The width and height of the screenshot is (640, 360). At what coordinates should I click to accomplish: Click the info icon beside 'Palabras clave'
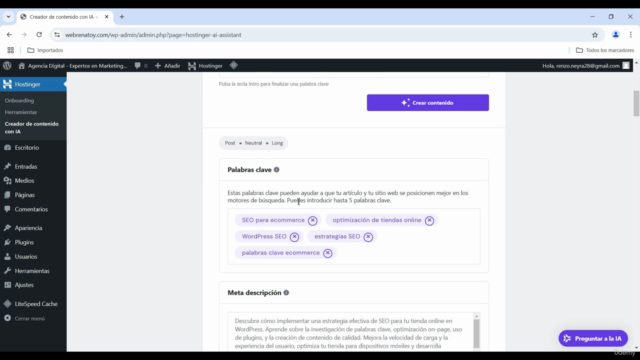[x=277, y=170]
